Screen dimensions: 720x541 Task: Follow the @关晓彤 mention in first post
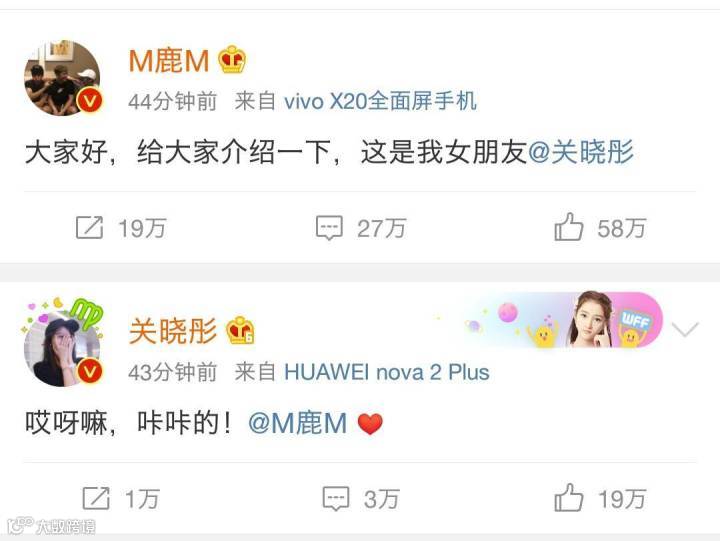(x=581, y=152)
